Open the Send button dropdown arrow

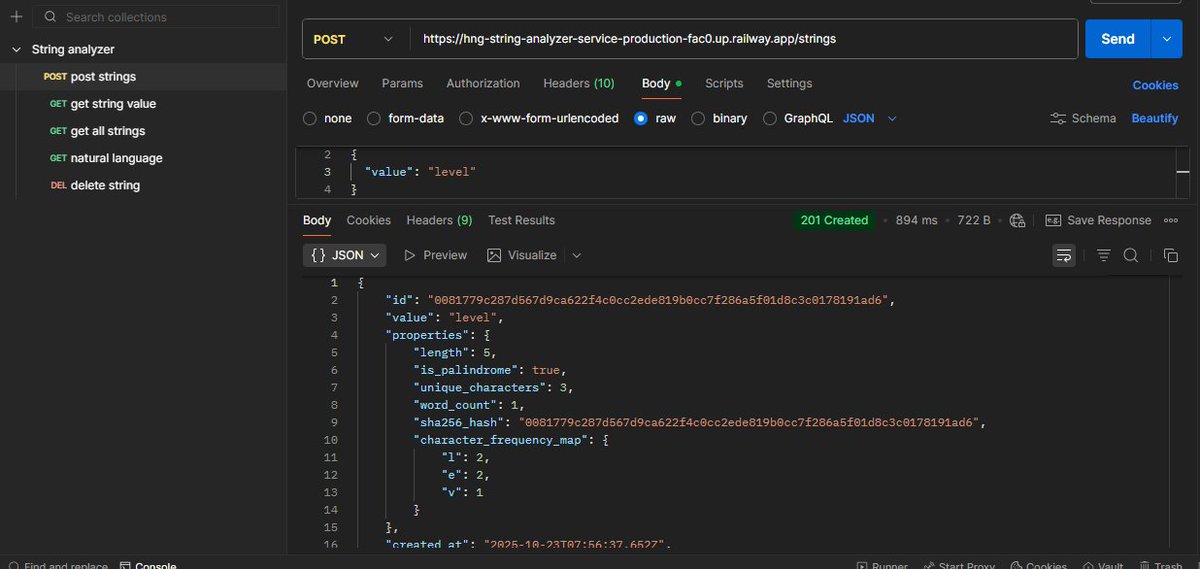1166,39
